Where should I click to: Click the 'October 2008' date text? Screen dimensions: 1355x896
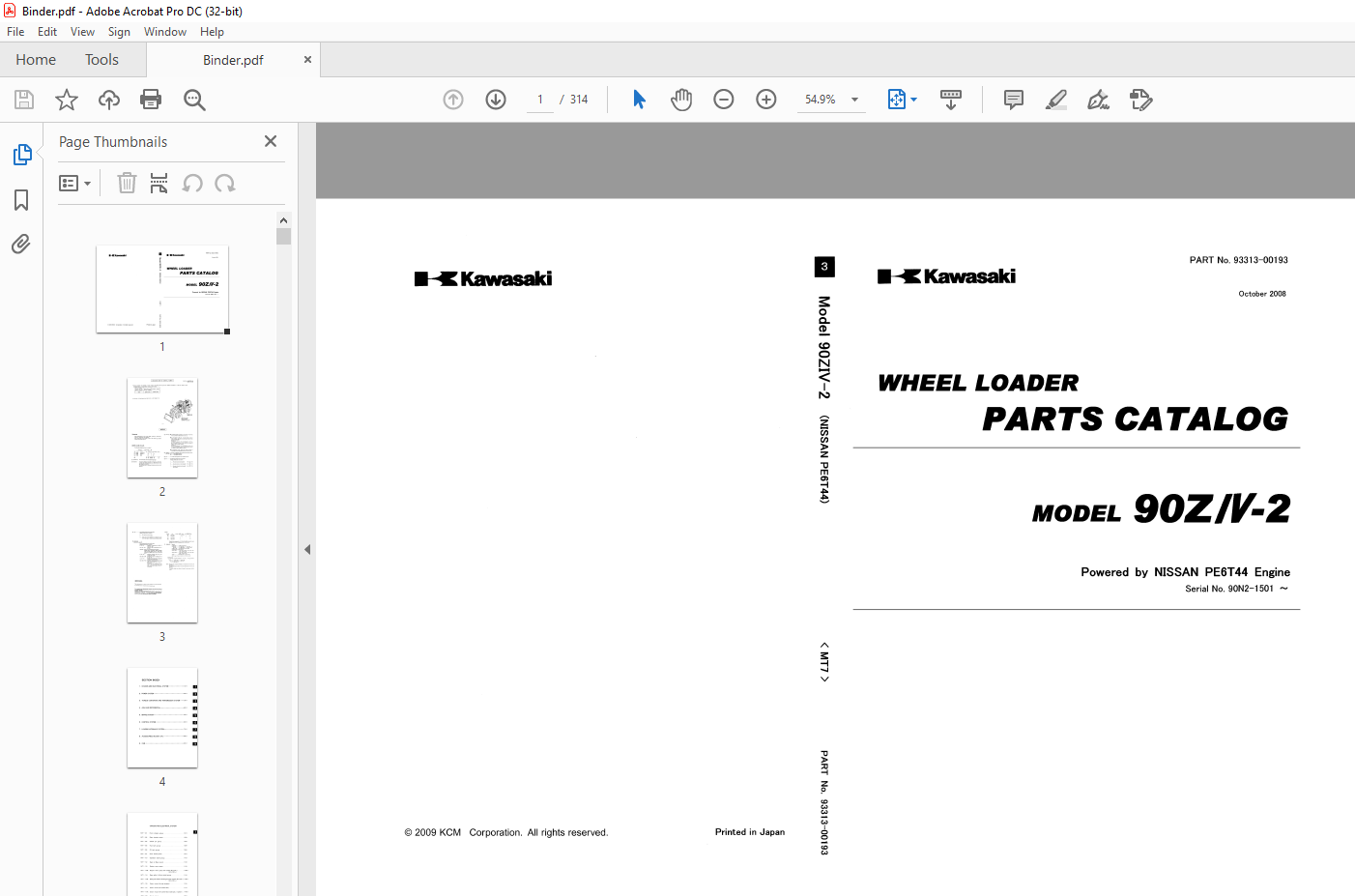tap(1262, 294)
